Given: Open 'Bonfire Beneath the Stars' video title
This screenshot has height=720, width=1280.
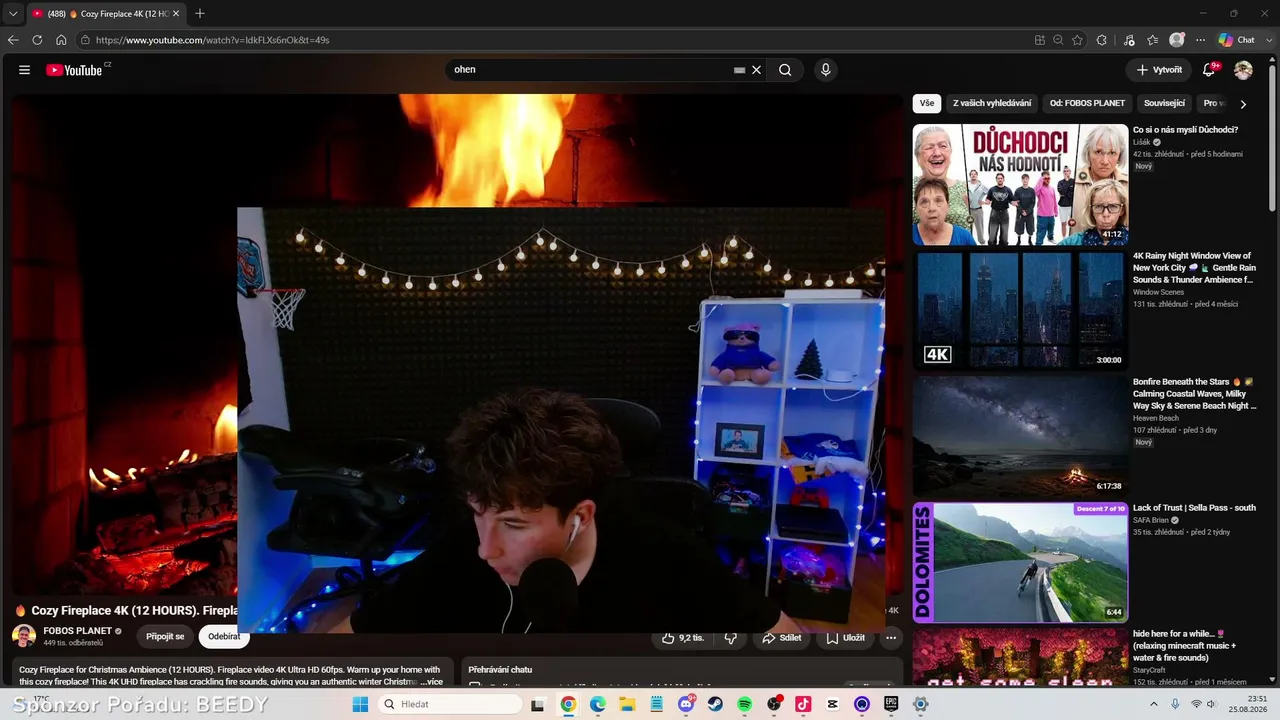Looking at the screenshot, I should coord(1194,394).
